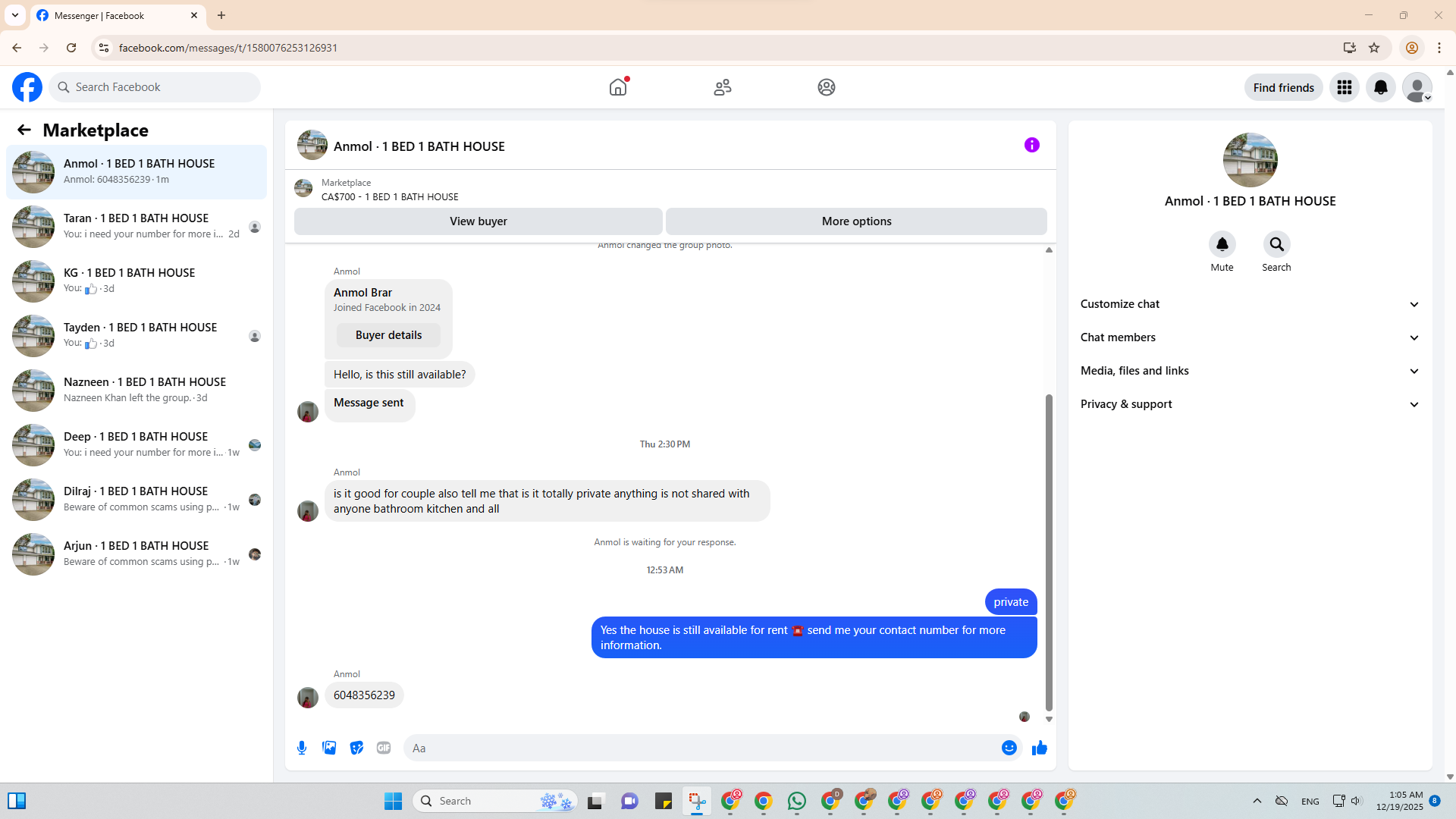Image resolution: width=1456 pixels, height=819 pixels.
Task: Open the GIF picker icon
Action: click(384, 748)
